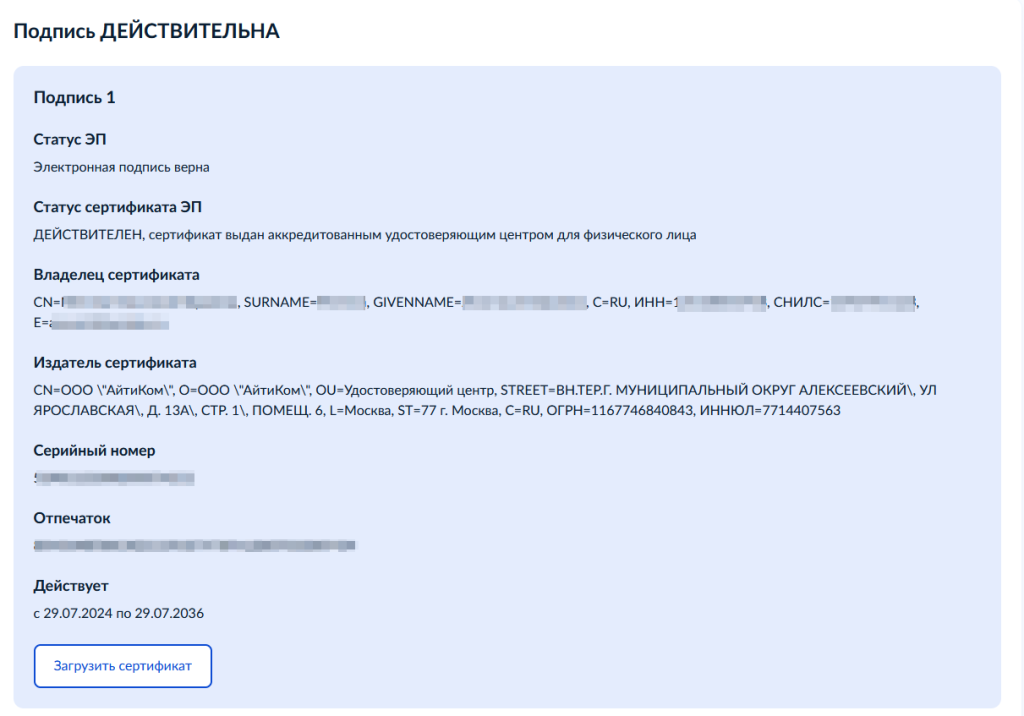
Task: Click the Загрузить сертификат button
Action: point(123,666)
